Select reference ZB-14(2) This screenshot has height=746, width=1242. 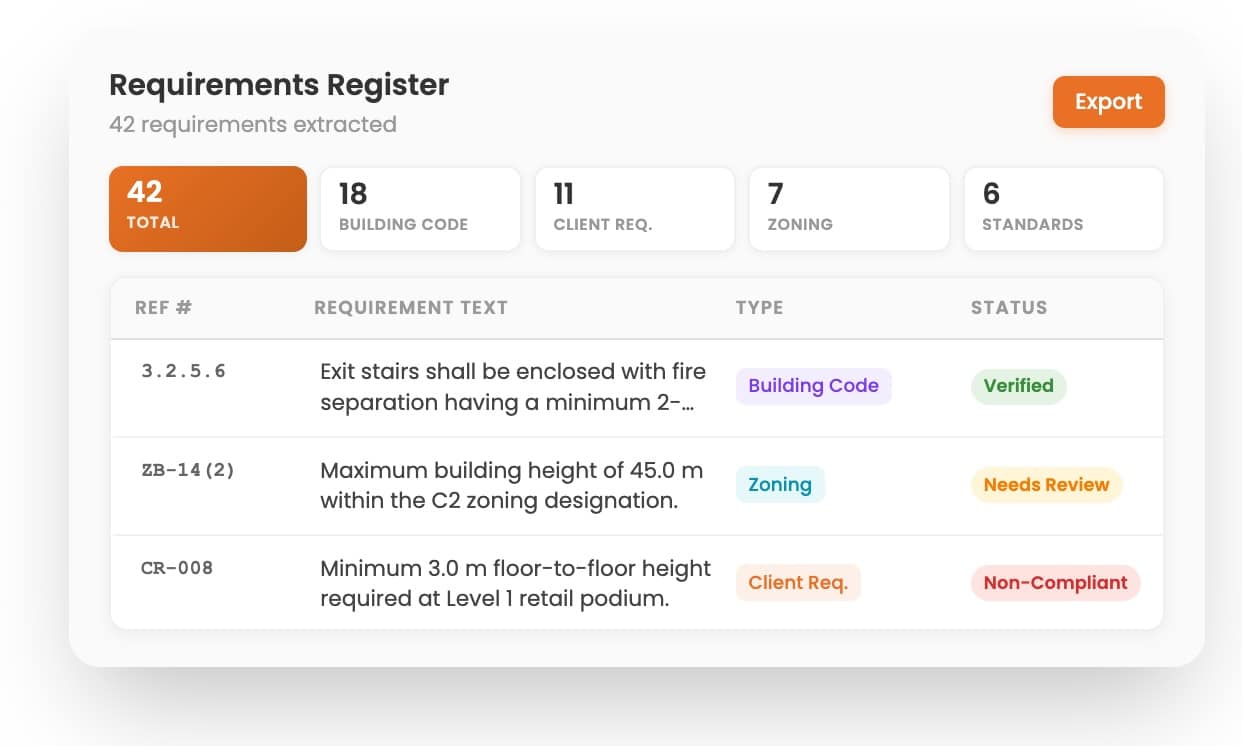[x=188, y=470]
